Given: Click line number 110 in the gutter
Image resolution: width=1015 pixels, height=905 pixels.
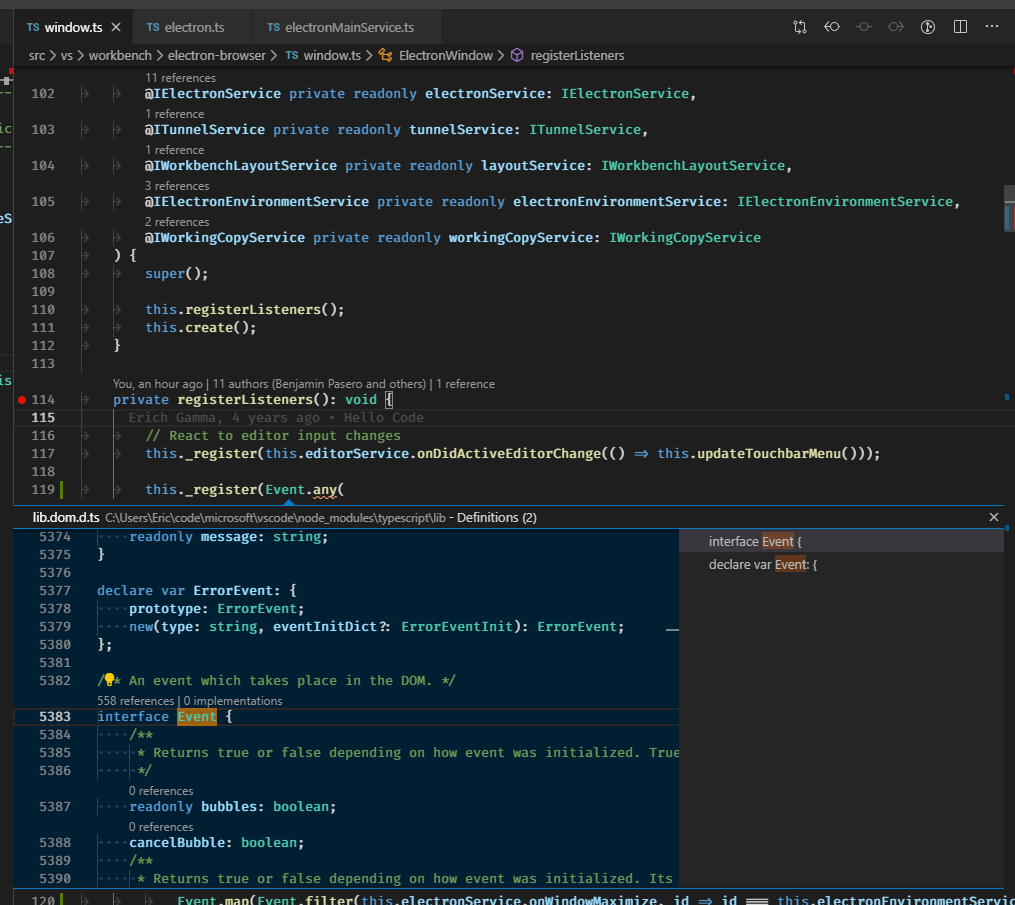Looking at the screenshot, I should coord(43,310).
